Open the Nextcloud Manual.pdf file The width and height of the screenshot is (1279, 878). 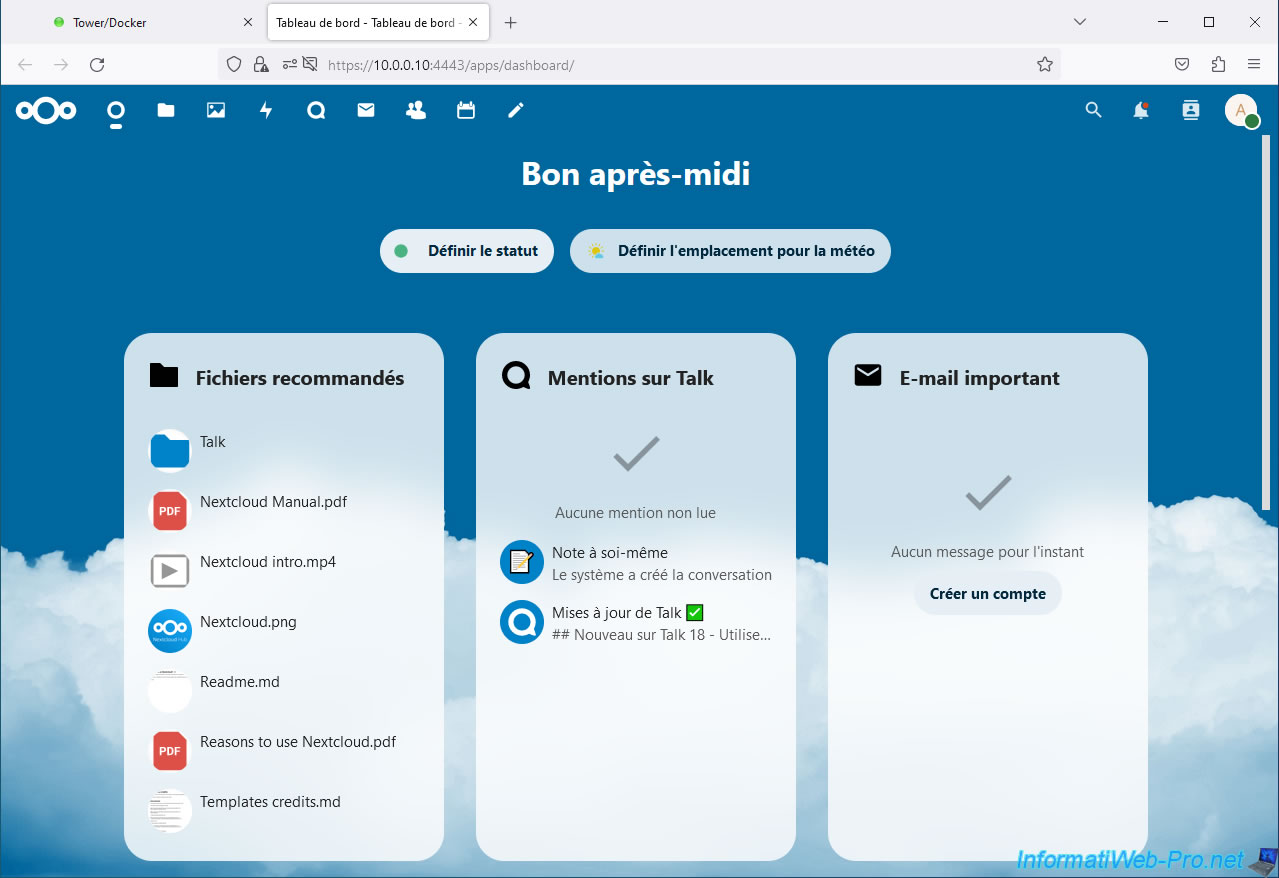coord(273,502)
